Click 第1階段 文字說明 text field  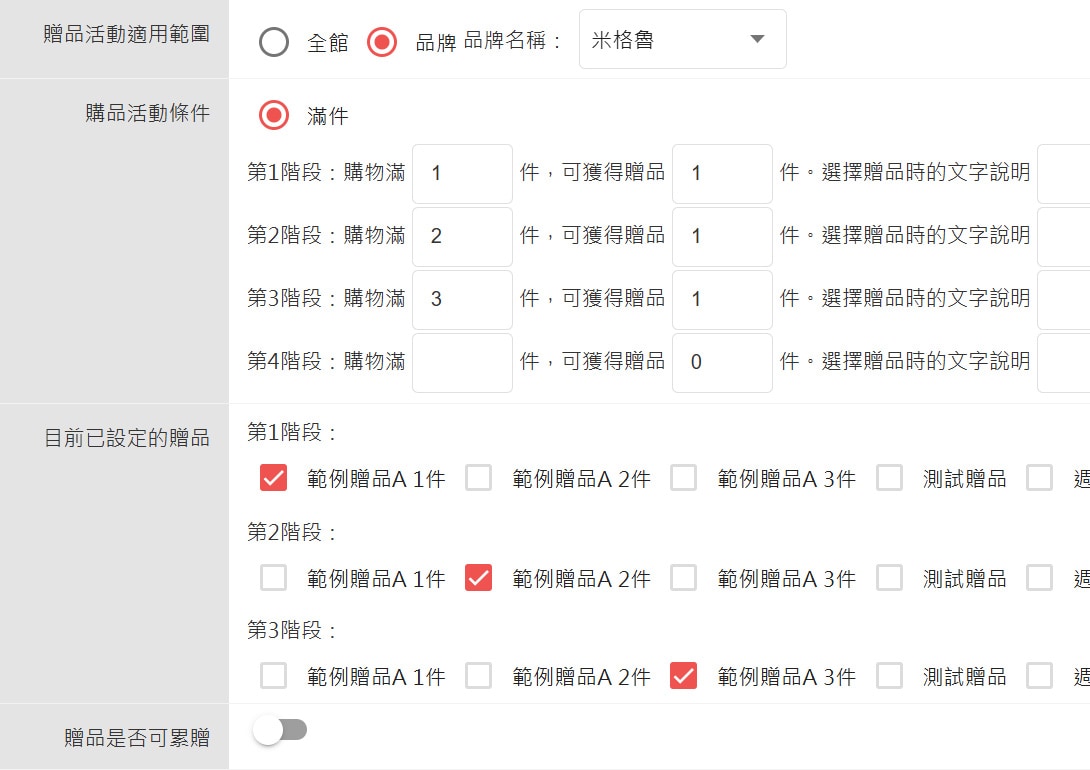coord(1064,174)
